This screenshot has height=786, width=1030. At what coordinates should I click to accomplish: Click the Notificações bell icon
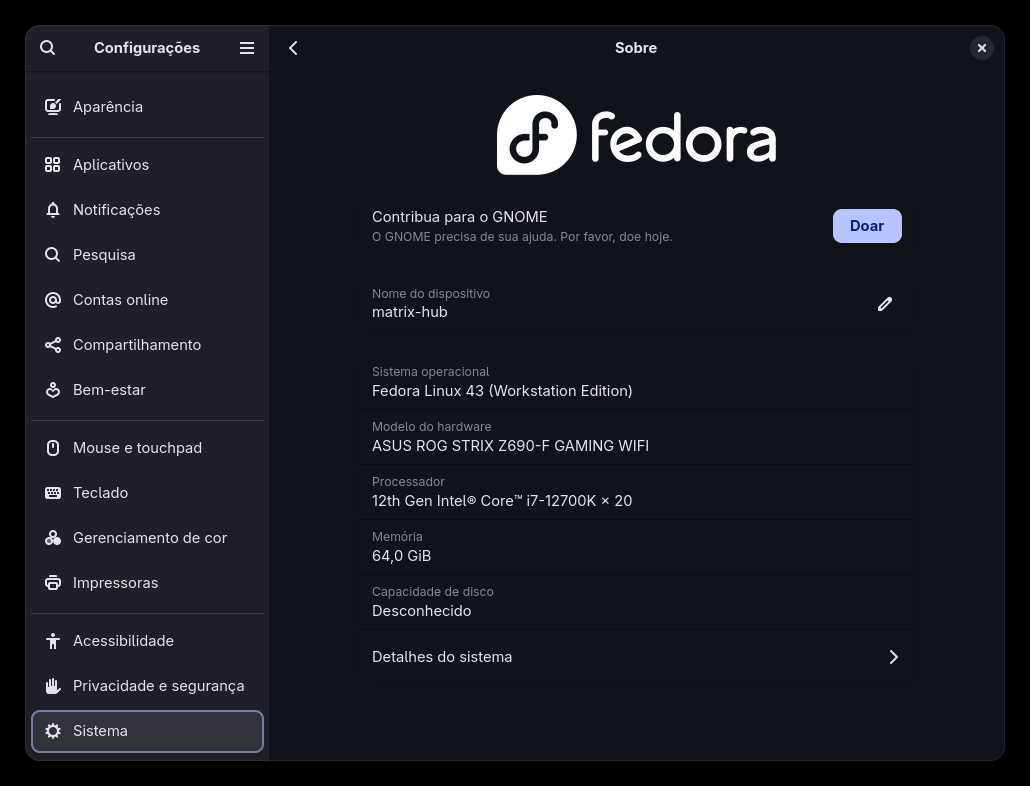tap(53, 210)
